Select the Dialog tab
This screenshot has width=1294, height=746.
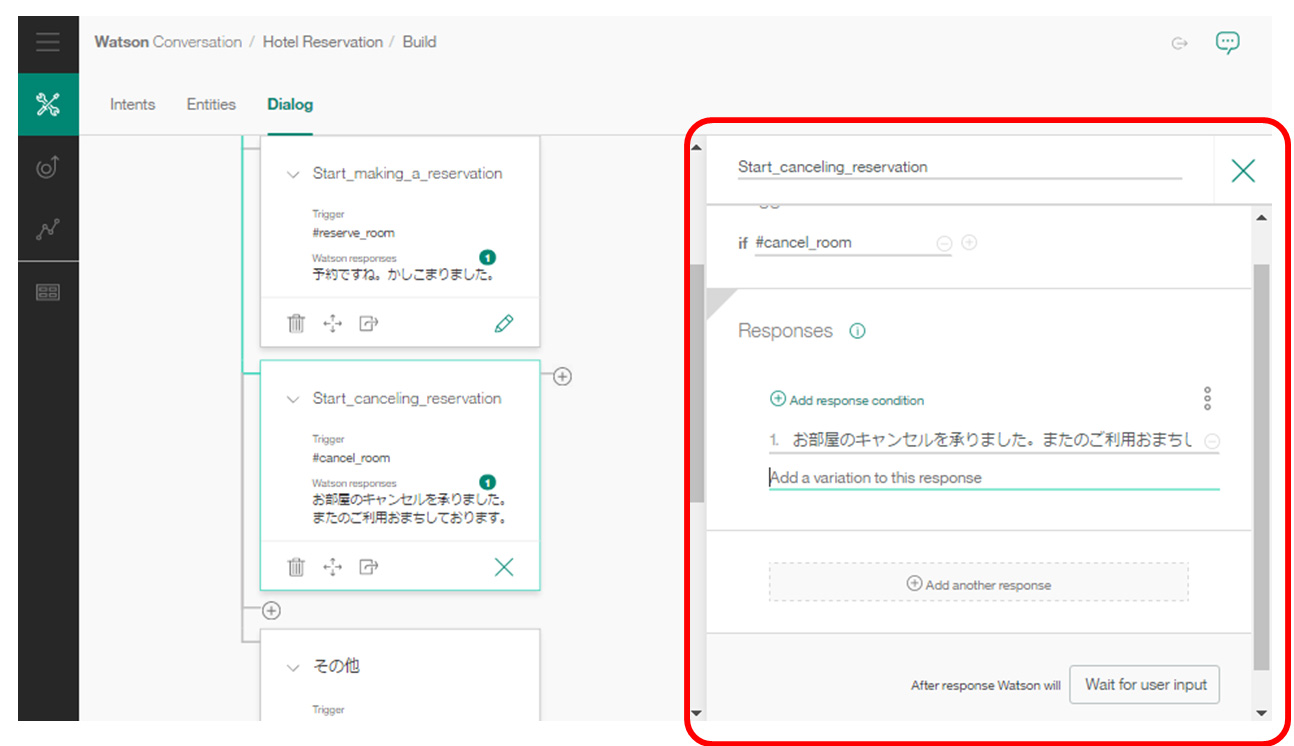click(290, 104)
